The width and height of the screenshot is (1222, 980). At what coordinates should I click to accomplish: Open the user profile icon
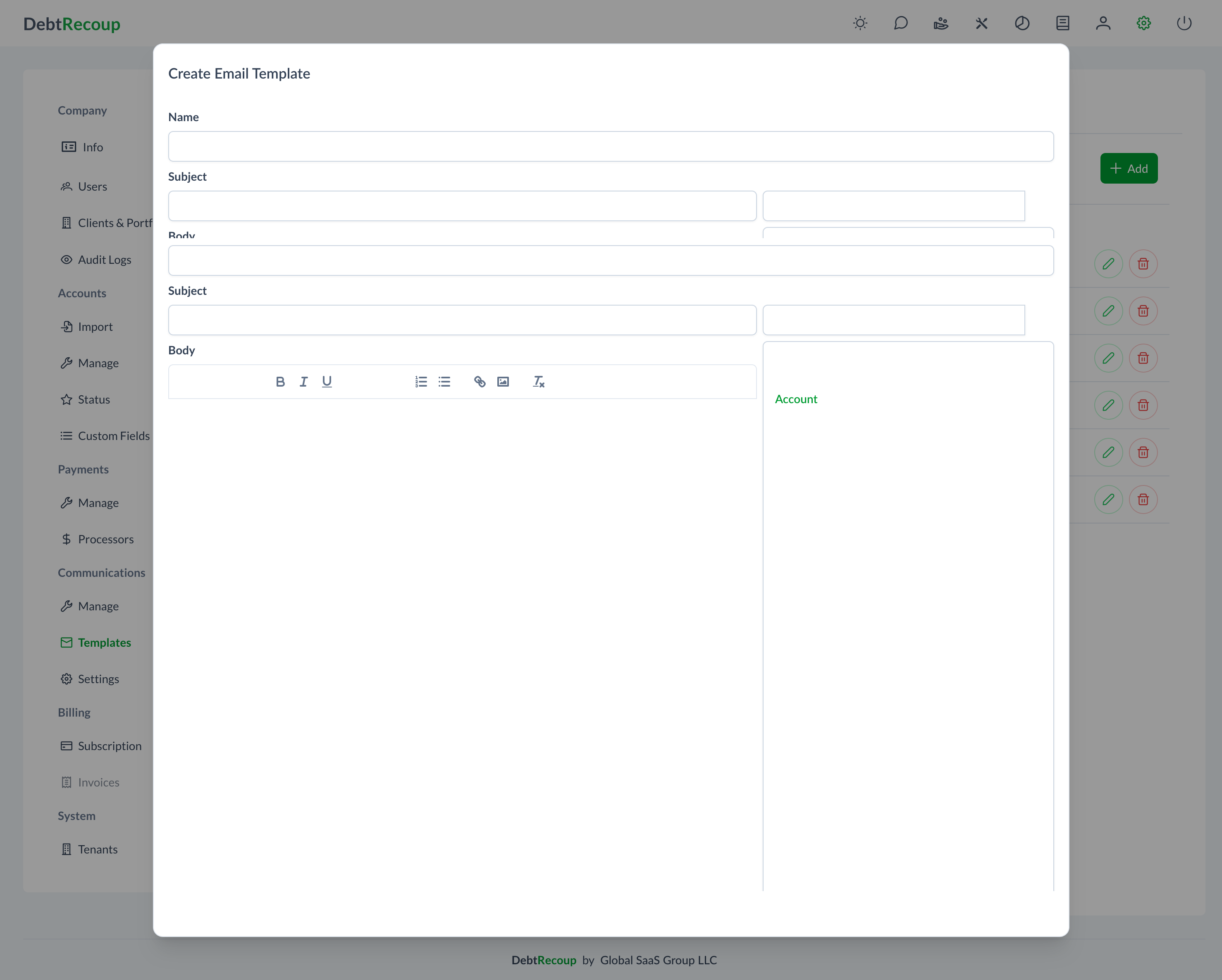(1103, 23)
